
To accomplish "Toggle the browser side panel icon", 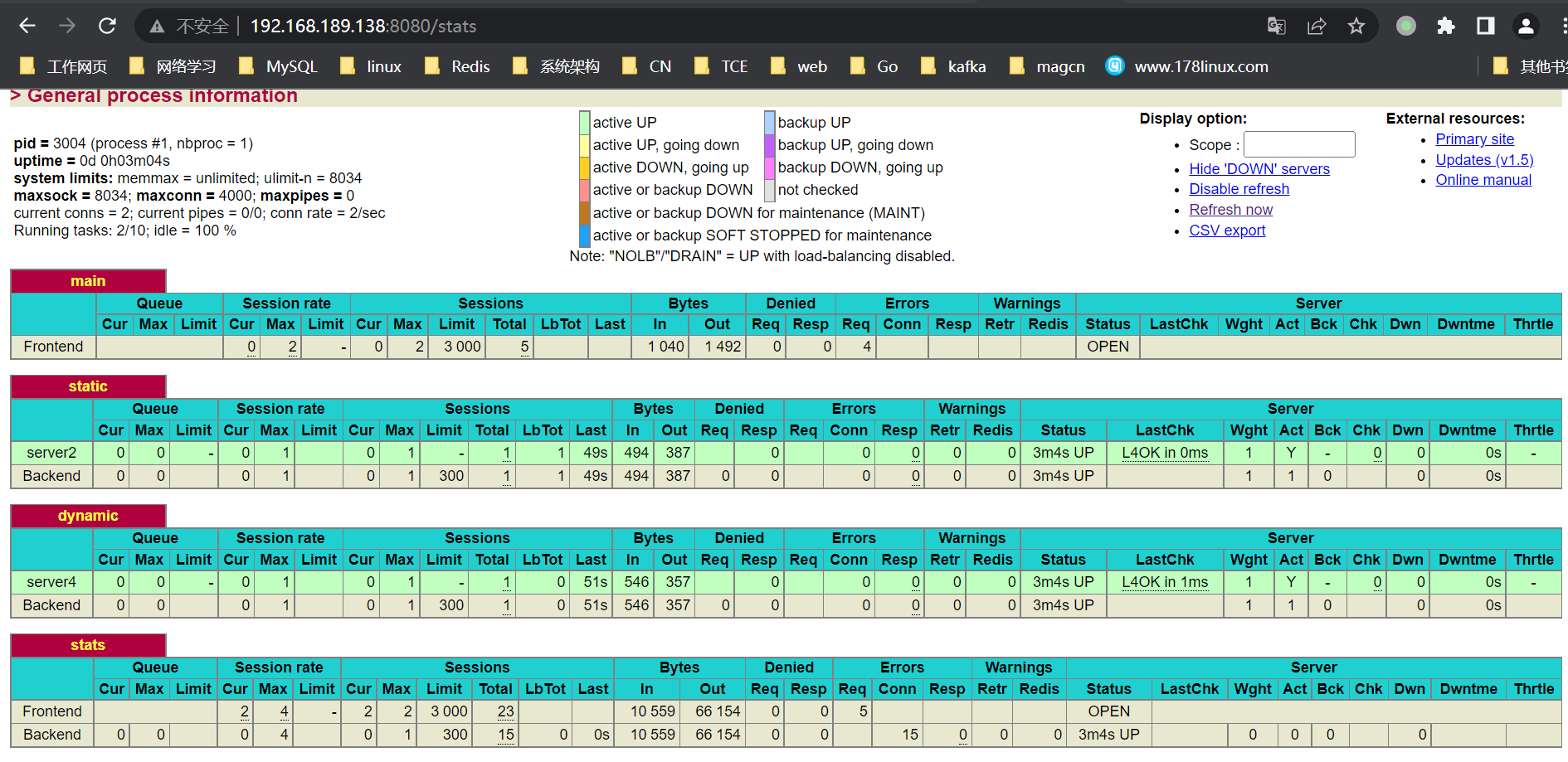I will click(x=1486, y=26).
